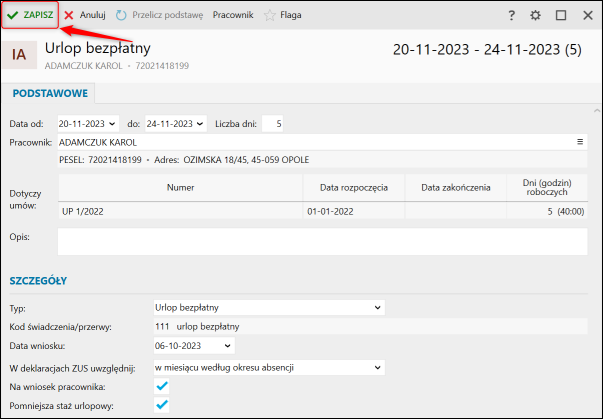
Task: Cancel the form with Anuluj
Action: [85, 15]
